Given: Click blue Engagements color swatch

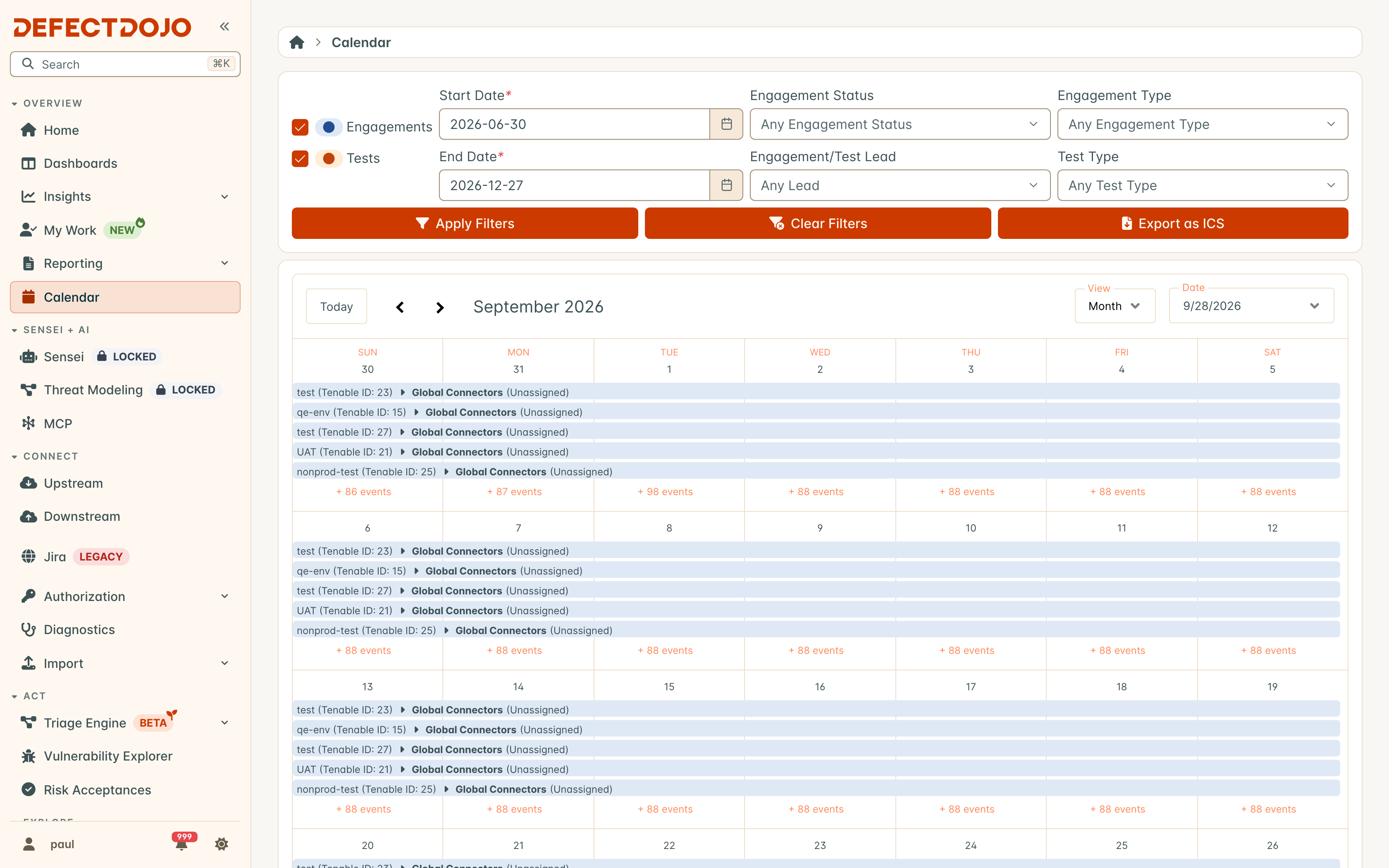Looking at the screenshot, I should [329, 127].
